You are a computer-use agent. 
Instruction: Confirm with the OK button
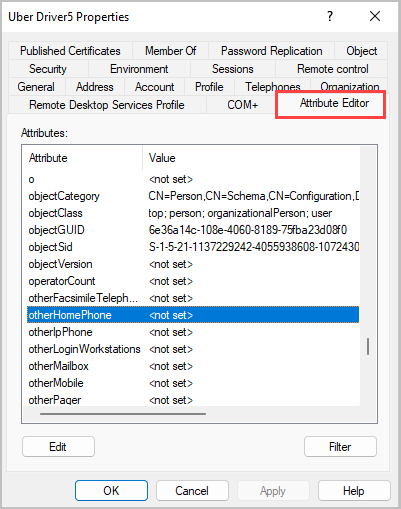[x=111, y=491]
